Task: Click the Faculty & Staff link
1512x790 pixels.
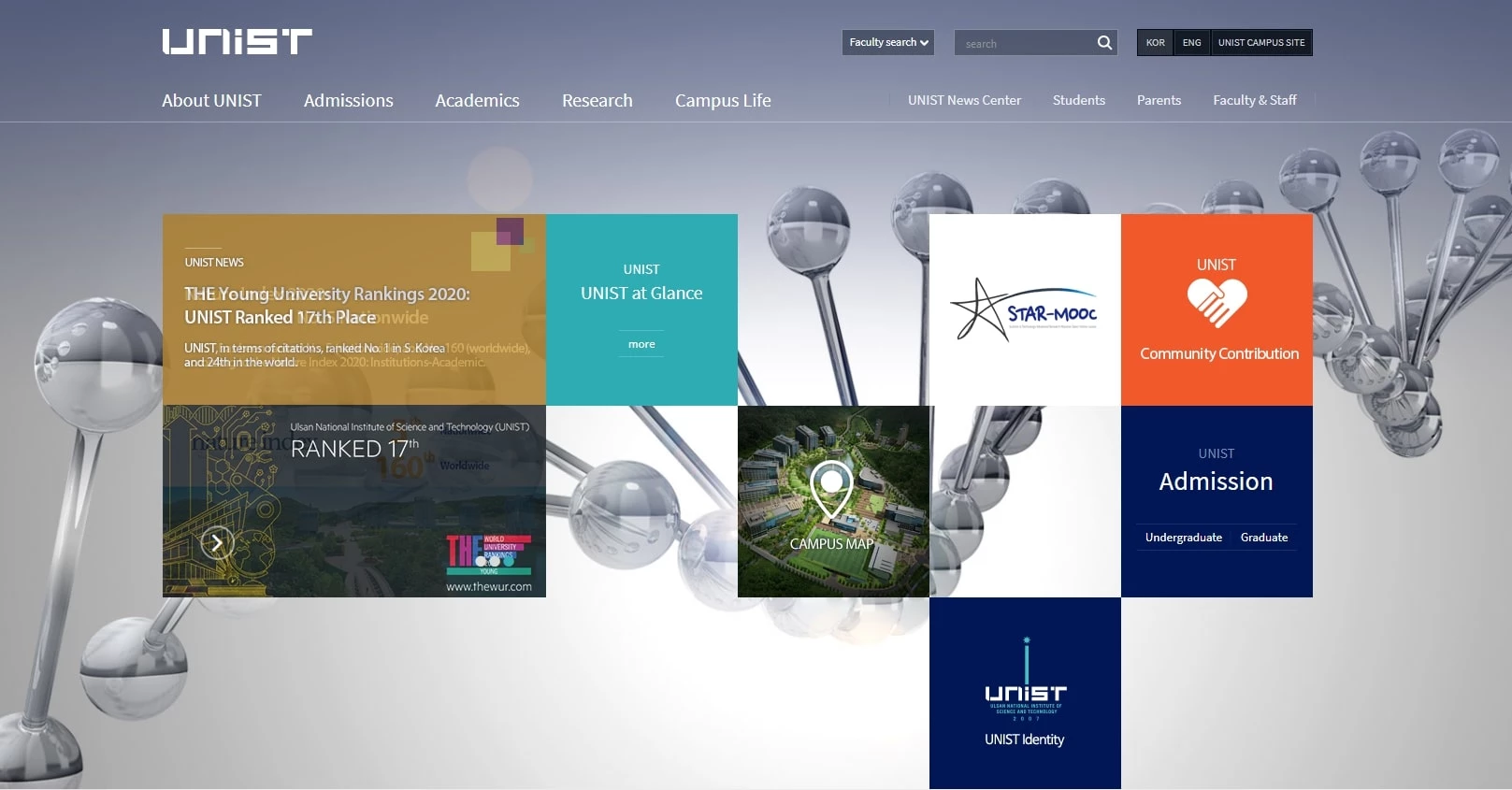Action: click(1255, 100)
